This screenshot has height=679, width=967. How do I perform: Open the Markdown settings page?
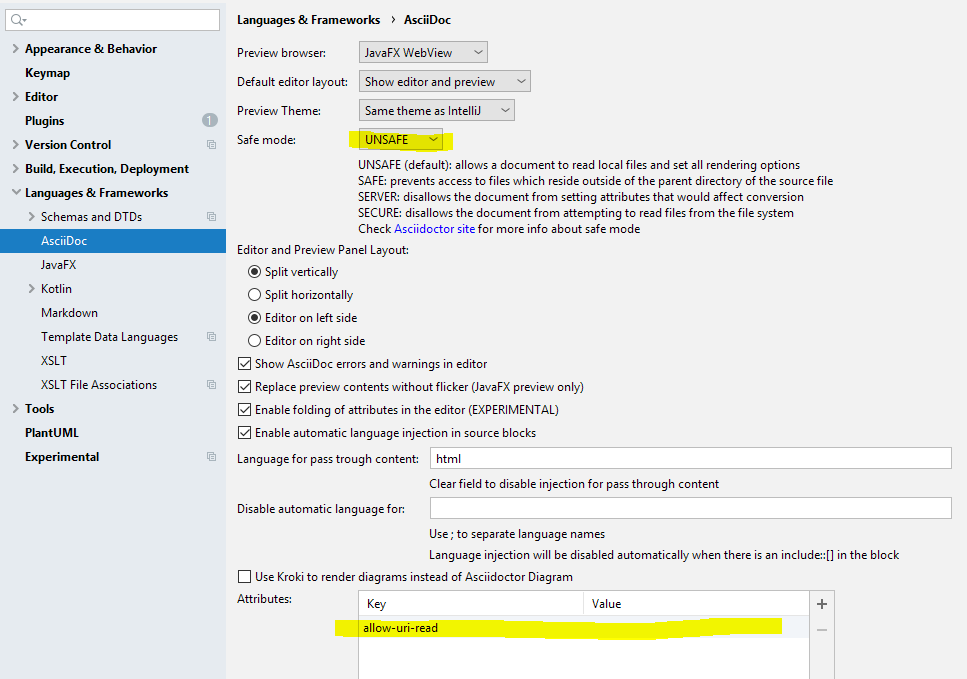pyautogui.click(x=69, y=313)
